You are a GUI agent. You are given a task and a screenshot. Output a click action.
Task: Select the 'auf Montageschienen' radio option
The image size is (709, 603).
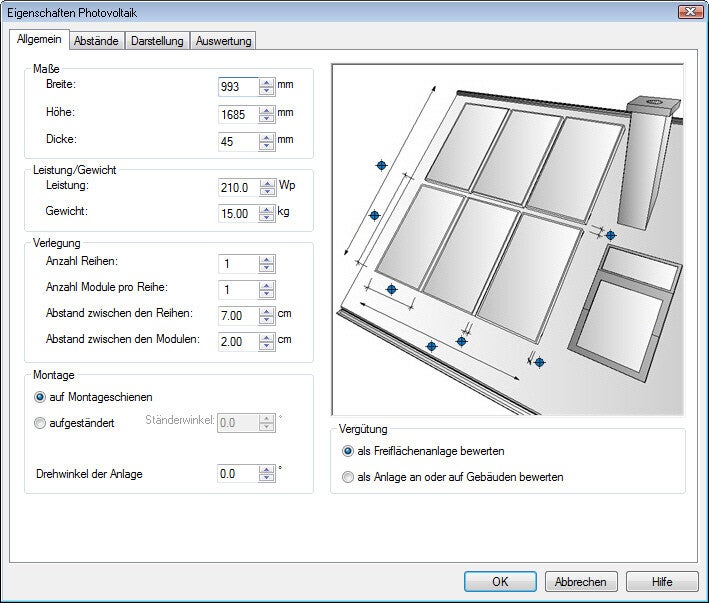pyautogui.click(x=41, y=397)
